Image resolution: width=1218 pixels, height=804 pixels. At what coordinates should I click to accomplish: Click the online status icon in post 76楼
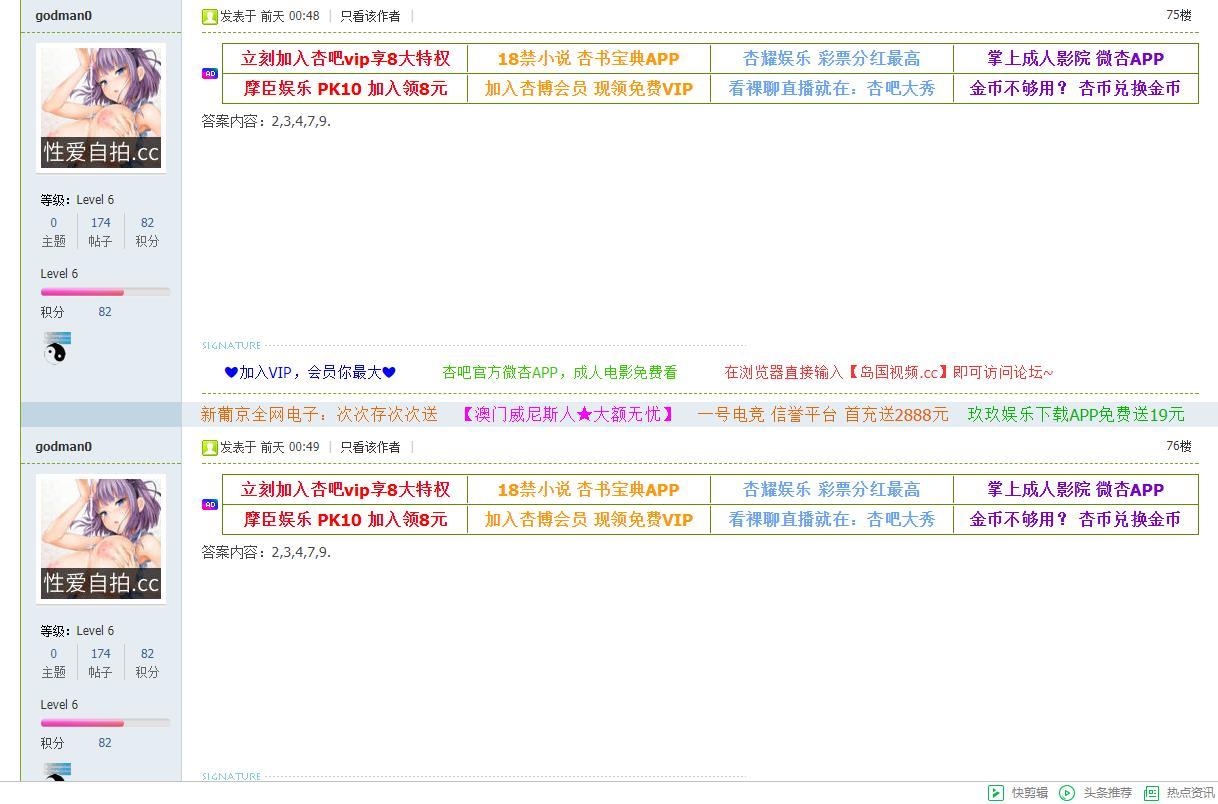(x=210, y=447)
